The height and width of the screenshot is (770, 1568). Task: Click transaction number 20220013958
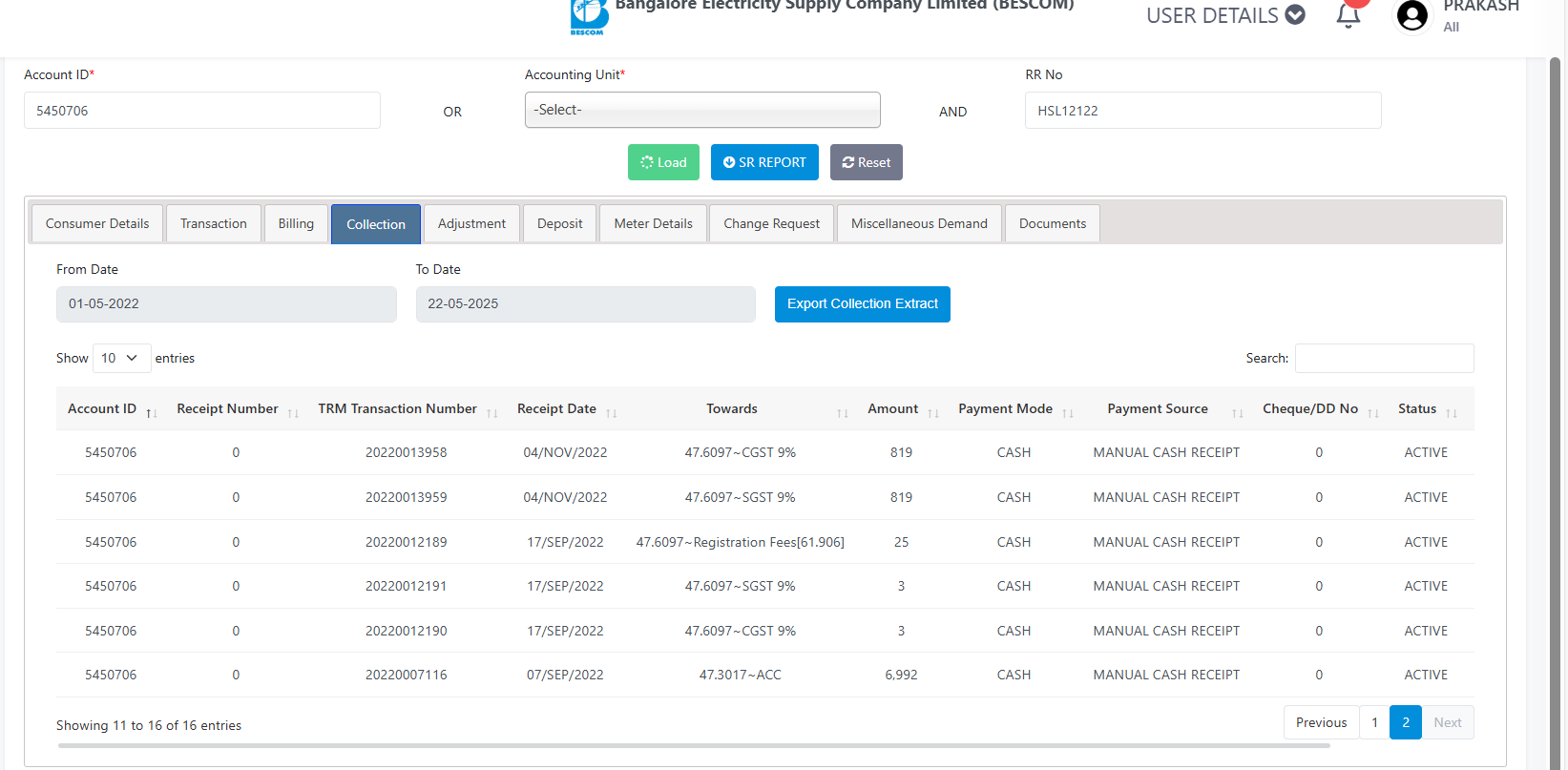coord(406,452)
